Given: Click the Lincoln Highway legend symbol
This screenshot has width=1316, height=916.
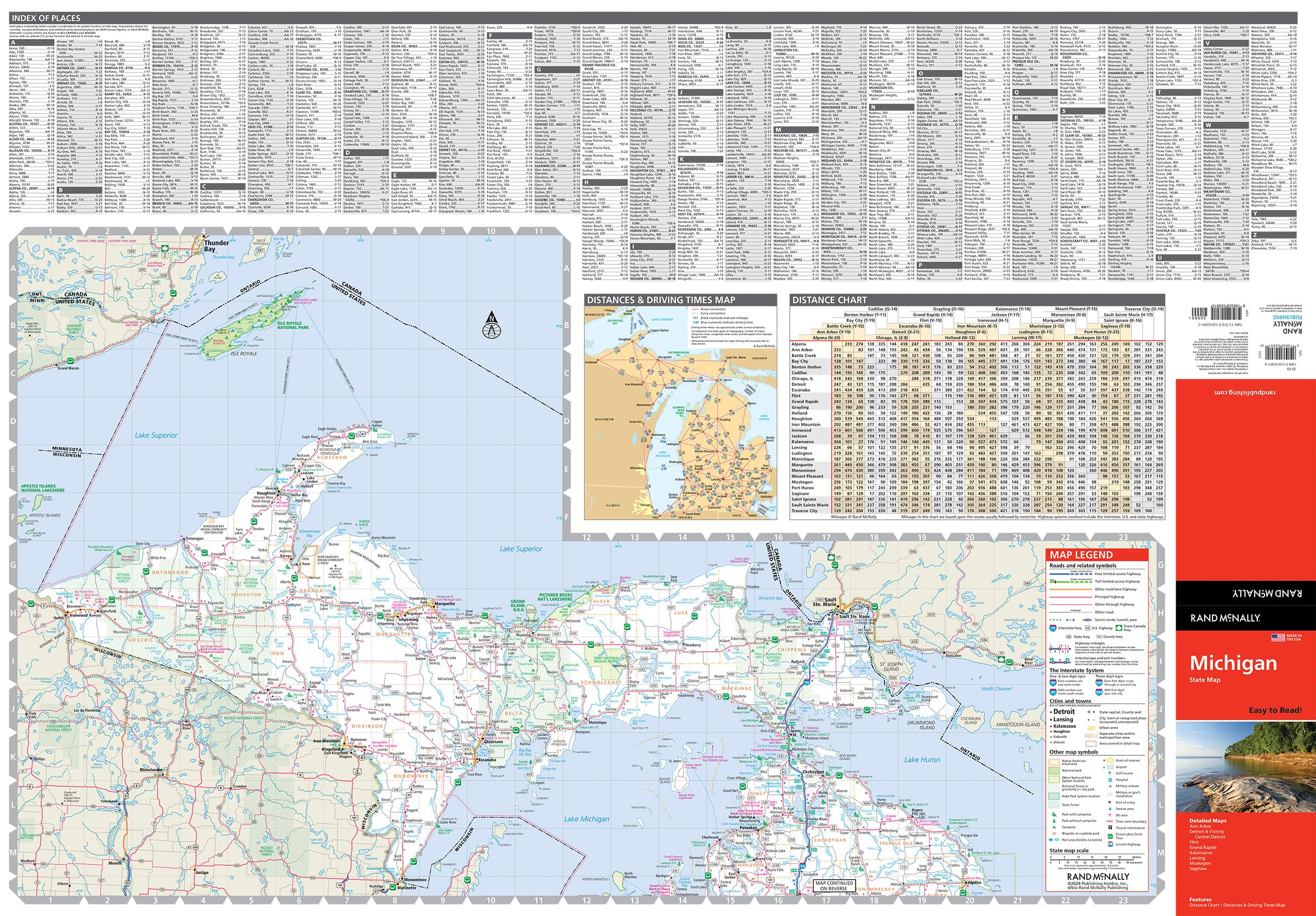Looking at the screenshot, I should (x=1110, y=844).
